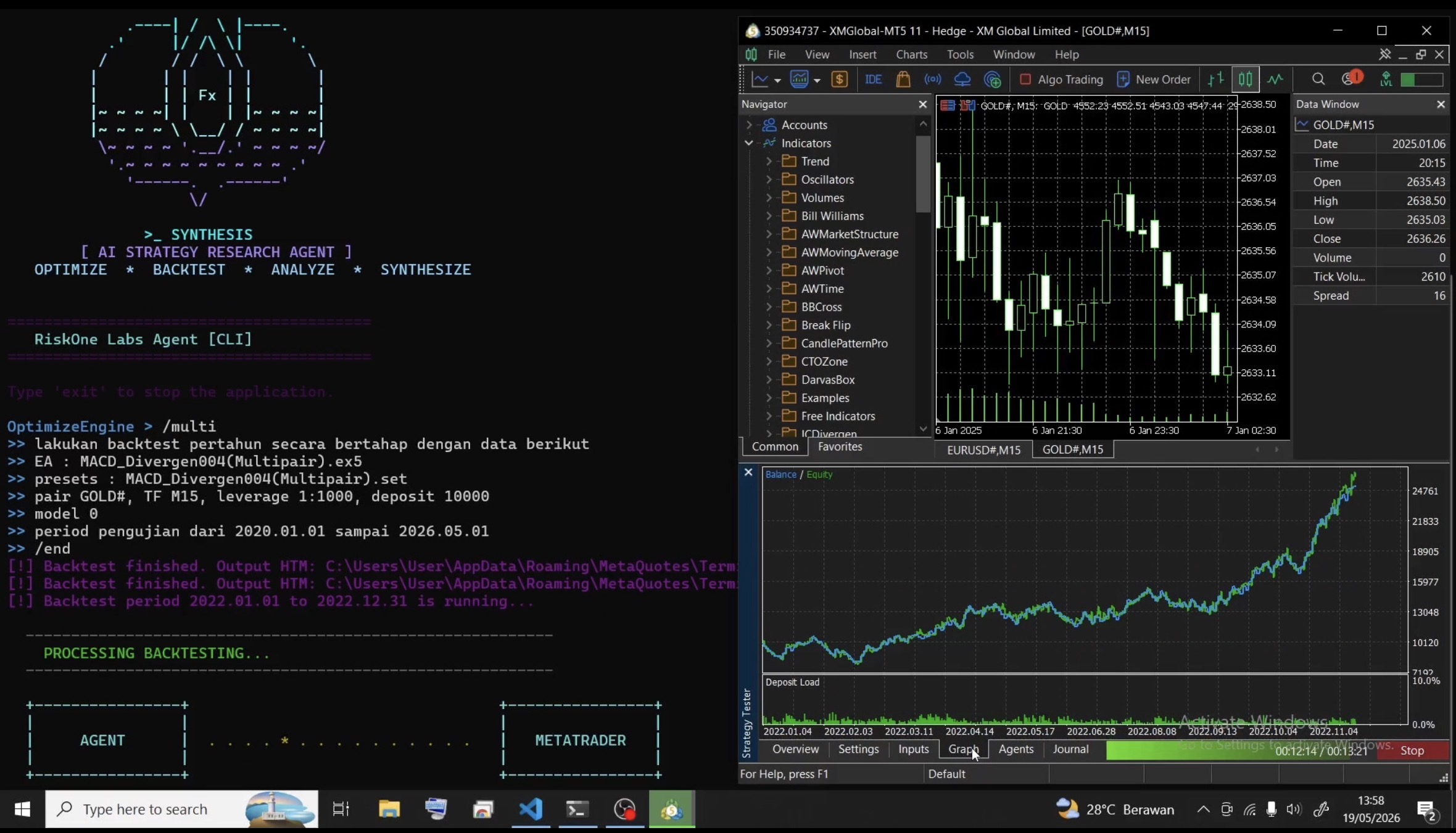Open the Charts menu
Screen dimensions: 1456x833
click(911, 54)
